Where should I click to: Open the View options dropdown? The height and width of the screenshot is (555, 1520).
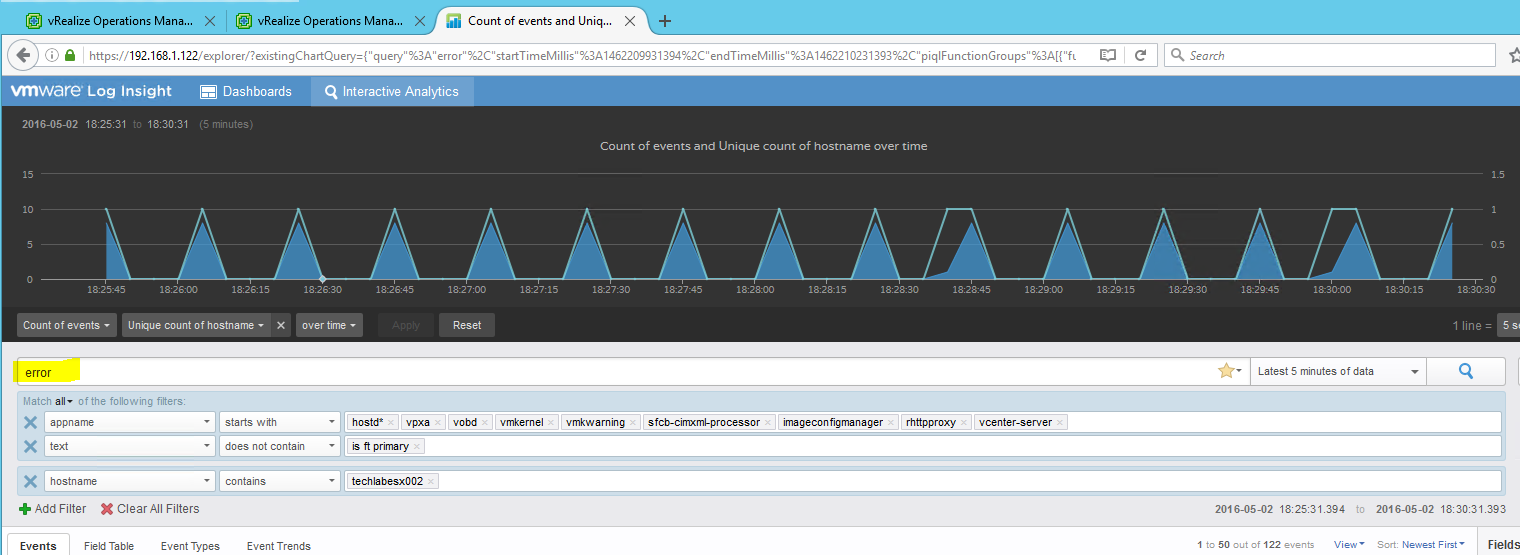[x=1347, y=545]
